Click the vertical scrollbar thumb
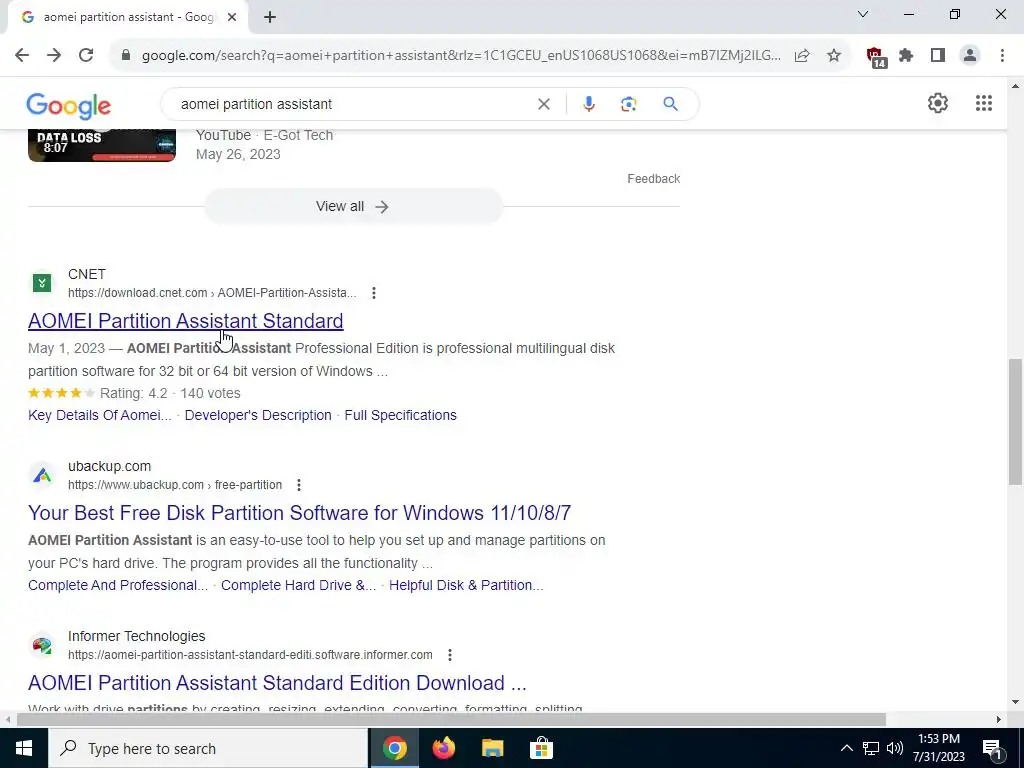The height and width of the screenshot is (768, 1024). [x=1016, y=421]
